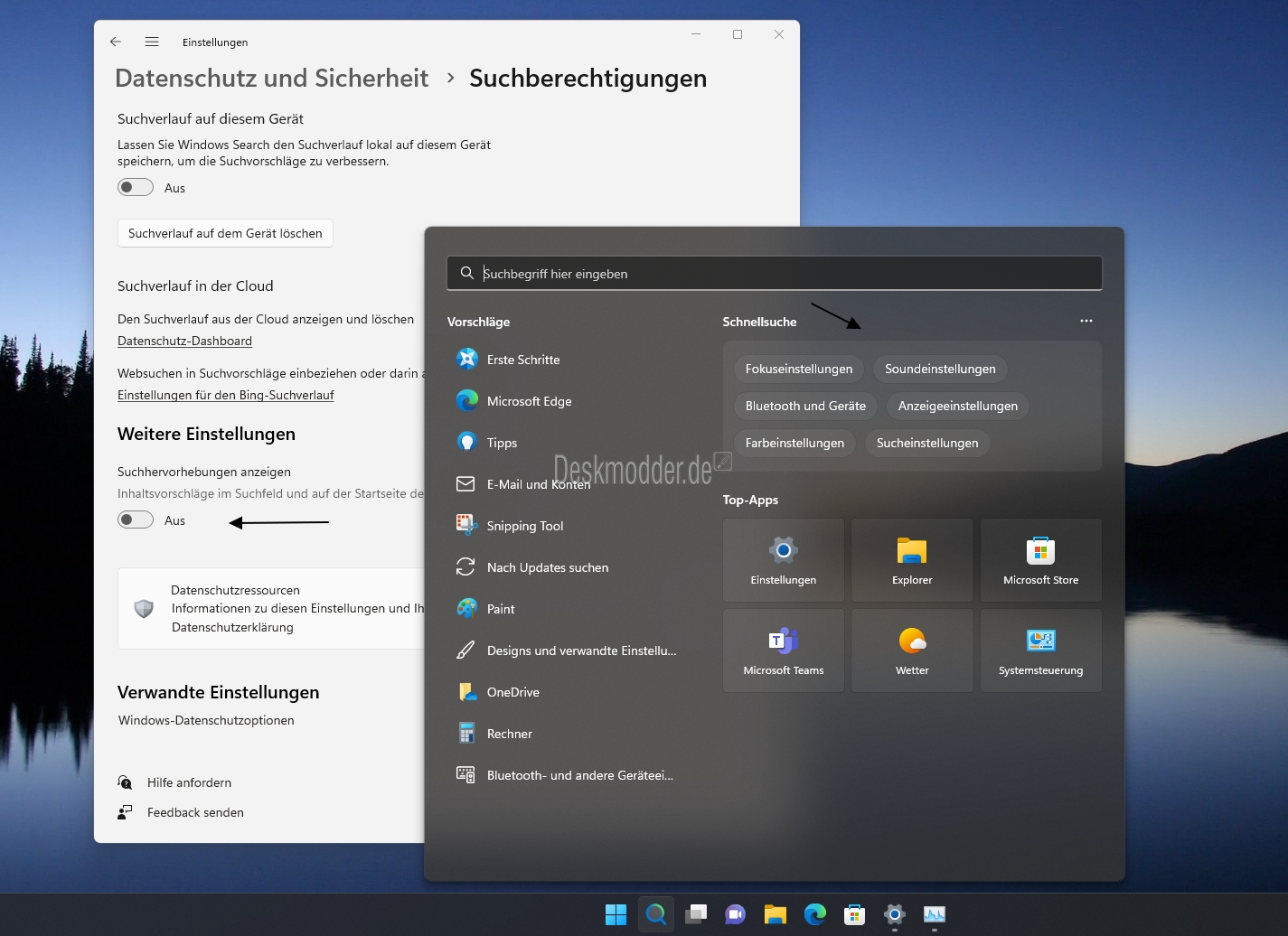Open Task View on the taskbar
The image size is (1288, 936).
pyautogui.click(x=696, y=914)
